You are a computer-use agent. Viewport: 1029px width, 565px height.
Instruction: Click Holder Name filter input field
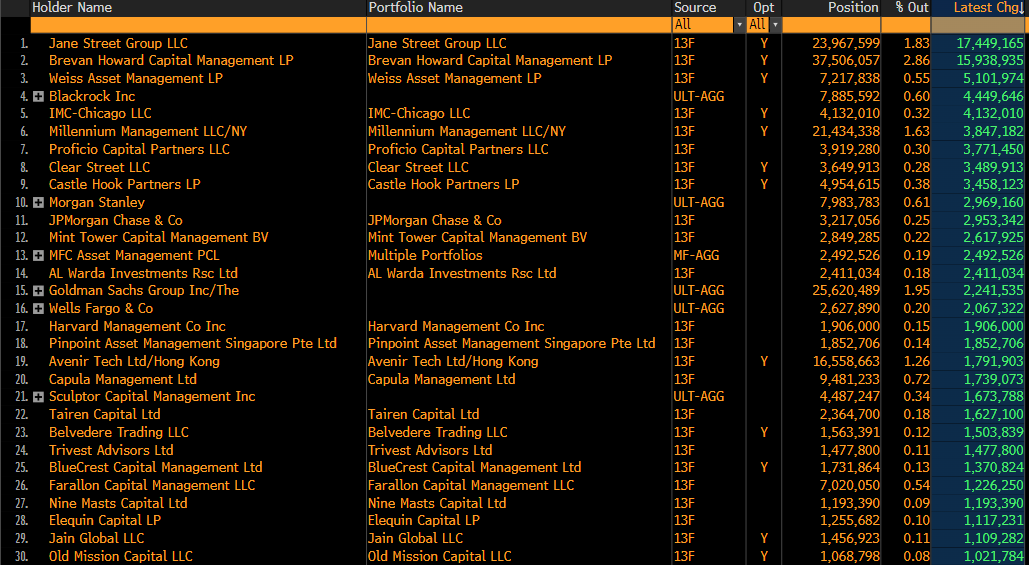tap(198, 25)
